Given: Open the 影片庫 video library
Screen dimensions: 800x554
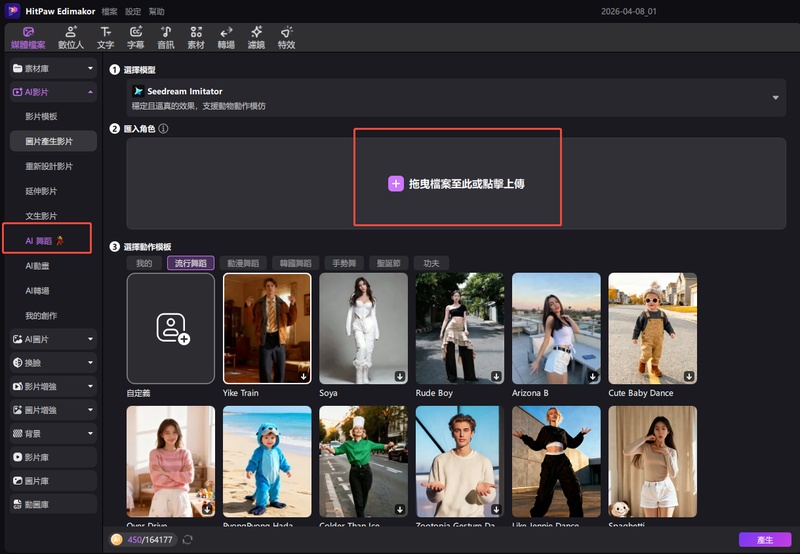Looking at the screenshot, I should point(53,457).
